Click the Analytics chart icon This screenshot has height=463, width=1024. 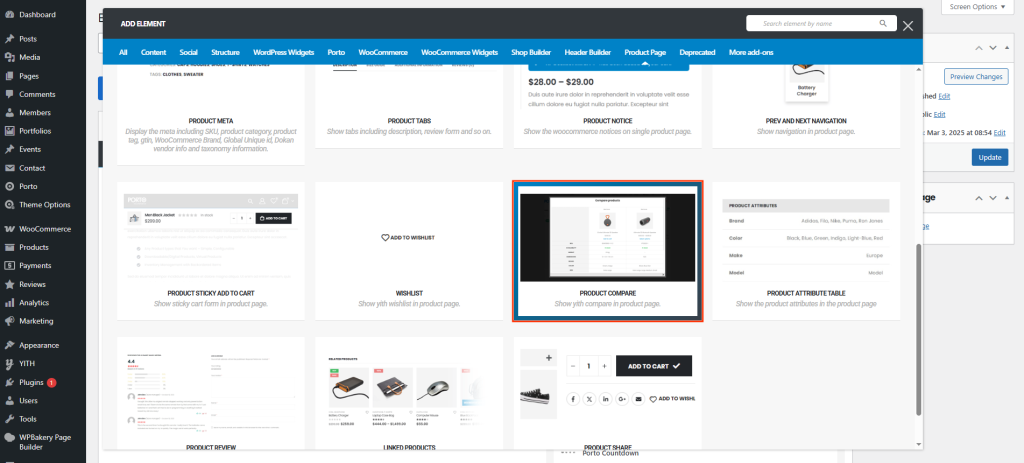pos(9,302)
